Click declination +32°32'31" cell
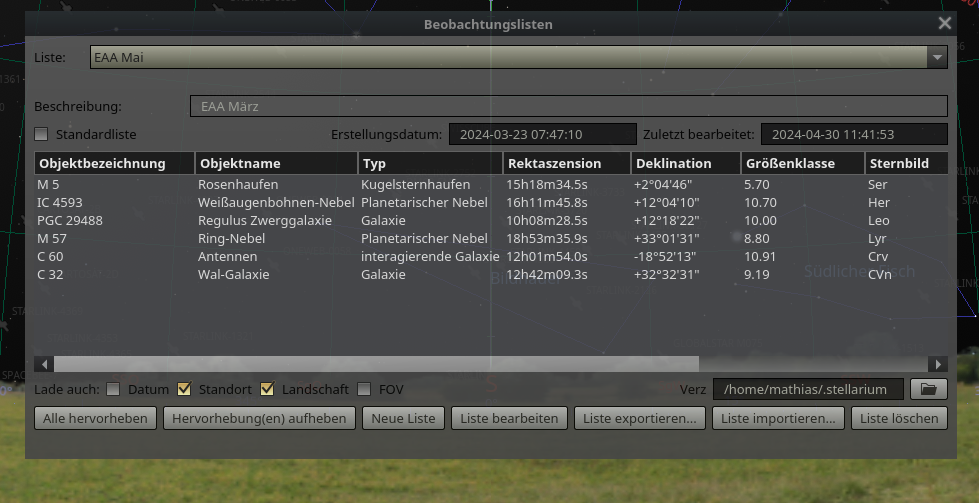This screenshot has width=979, height=503. [x=666, y=275]
